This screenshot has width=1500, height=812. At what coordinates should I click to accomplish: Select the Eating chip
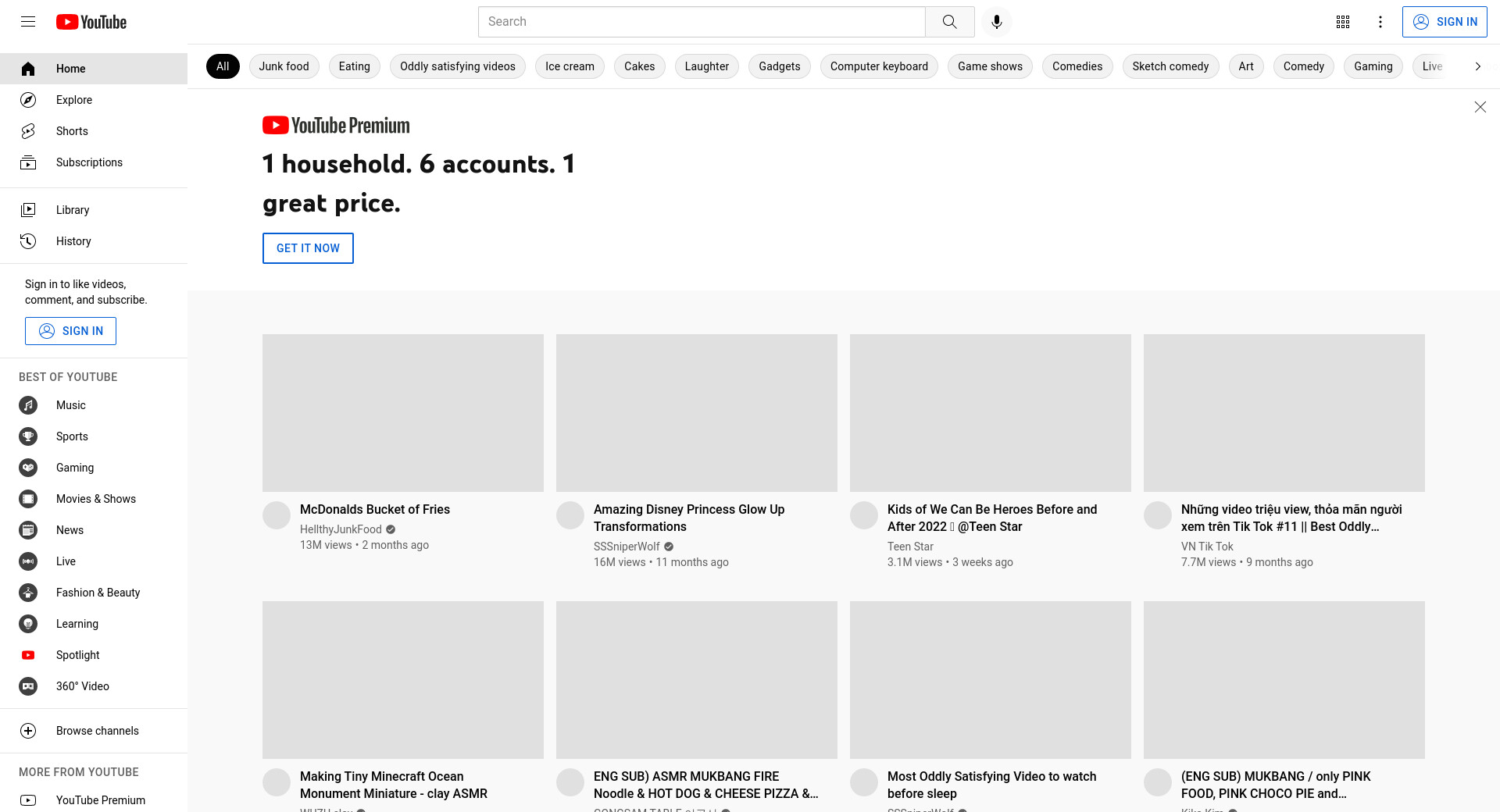(355, 66)
